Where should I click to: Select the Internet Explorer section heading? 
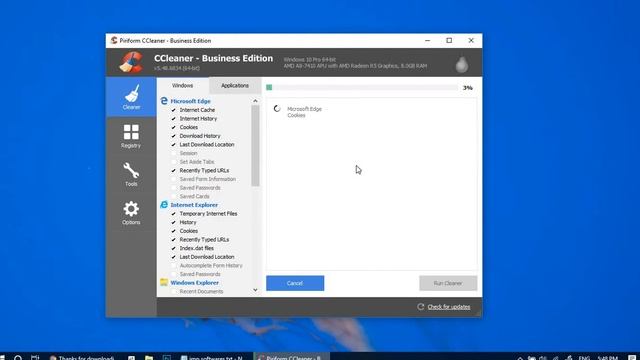point(194,205)
